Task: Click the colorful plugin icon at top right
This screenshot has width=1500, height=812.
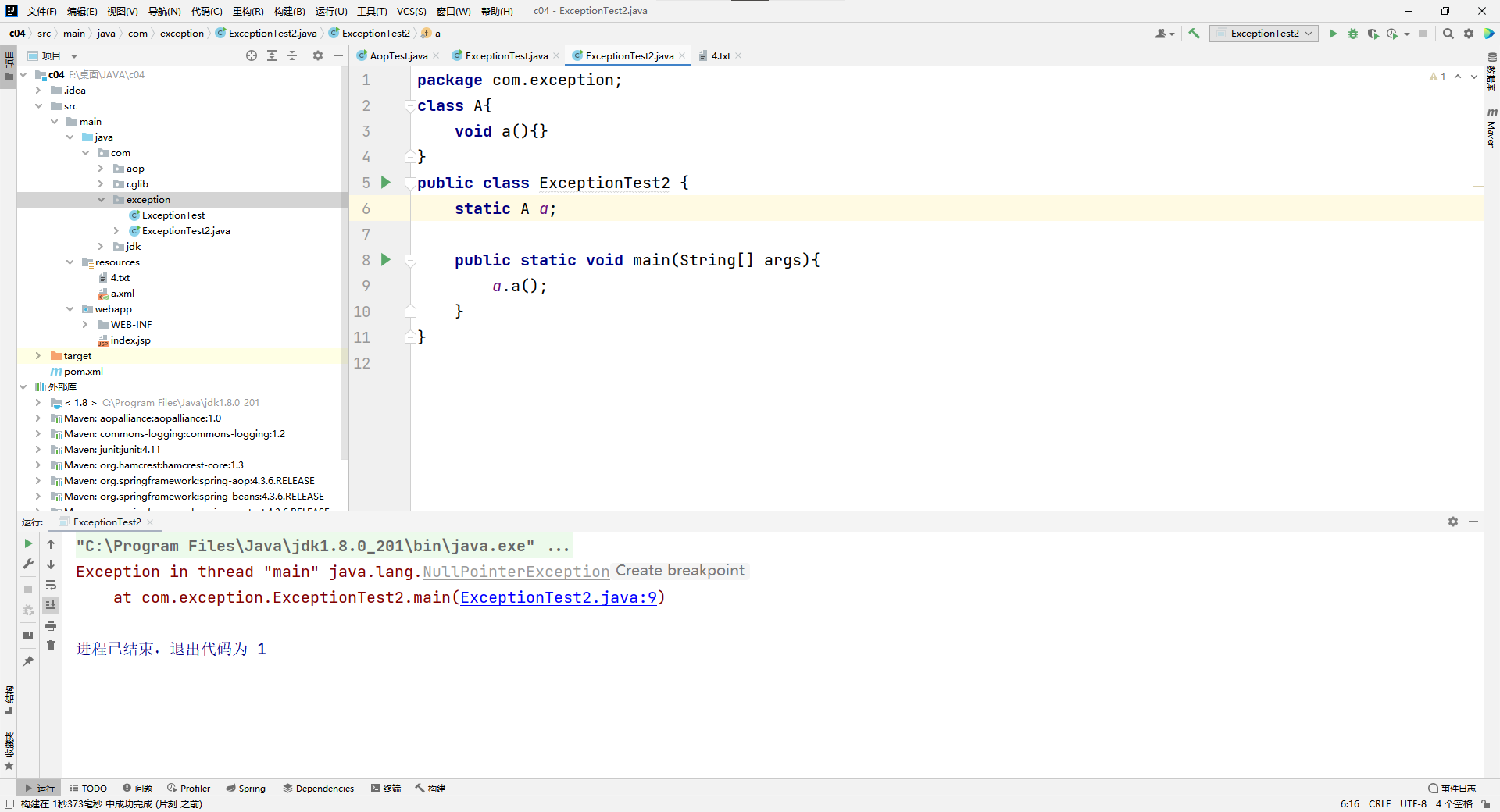Action: pos(1489,34)
